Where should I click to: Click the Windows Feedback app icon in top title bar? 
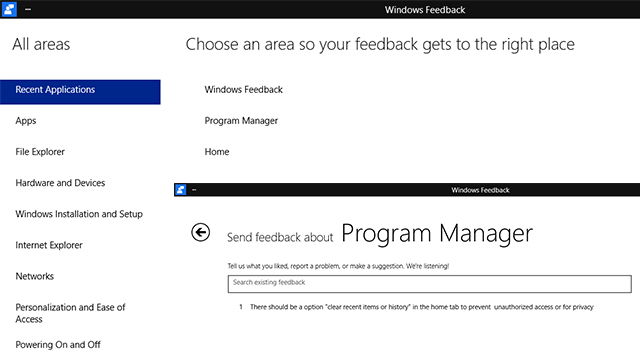(9, 9)
